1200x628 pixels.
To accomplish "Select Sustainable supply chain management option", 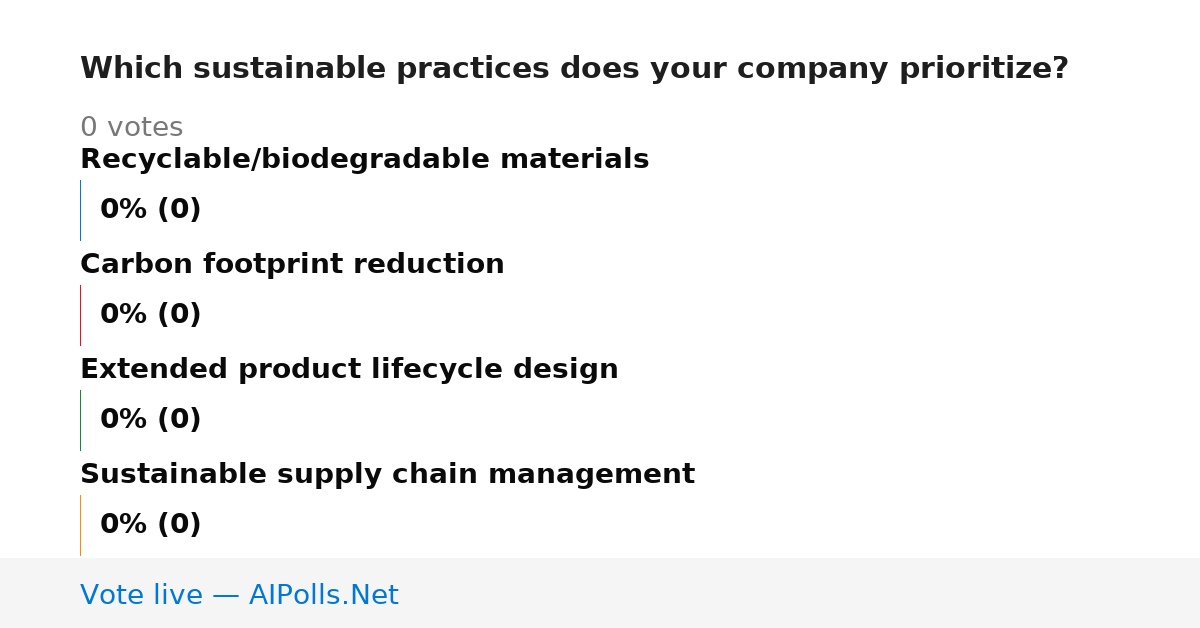I will [x=387, y=475].
